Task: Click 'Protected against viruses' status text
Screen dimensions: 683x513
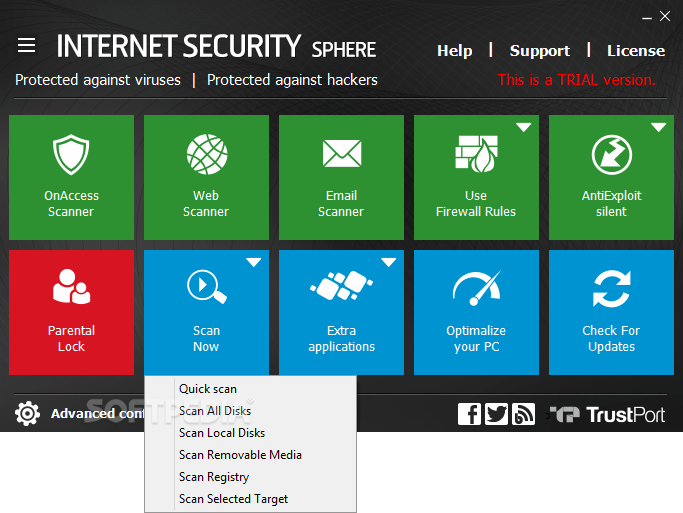Action: pos(98,80)
